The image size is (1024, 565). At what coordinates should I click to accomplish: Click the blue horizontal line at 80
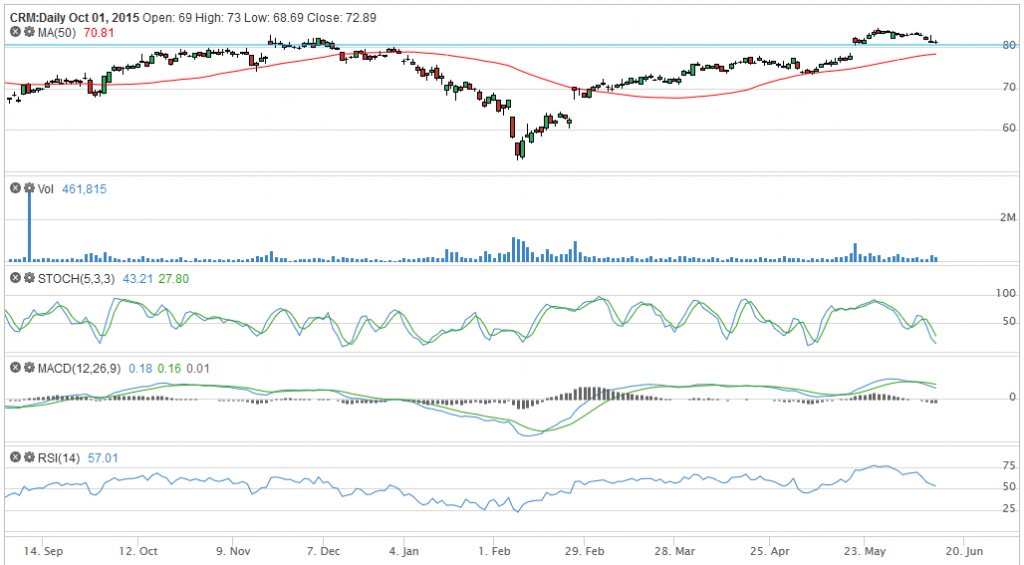pos(503,45)
